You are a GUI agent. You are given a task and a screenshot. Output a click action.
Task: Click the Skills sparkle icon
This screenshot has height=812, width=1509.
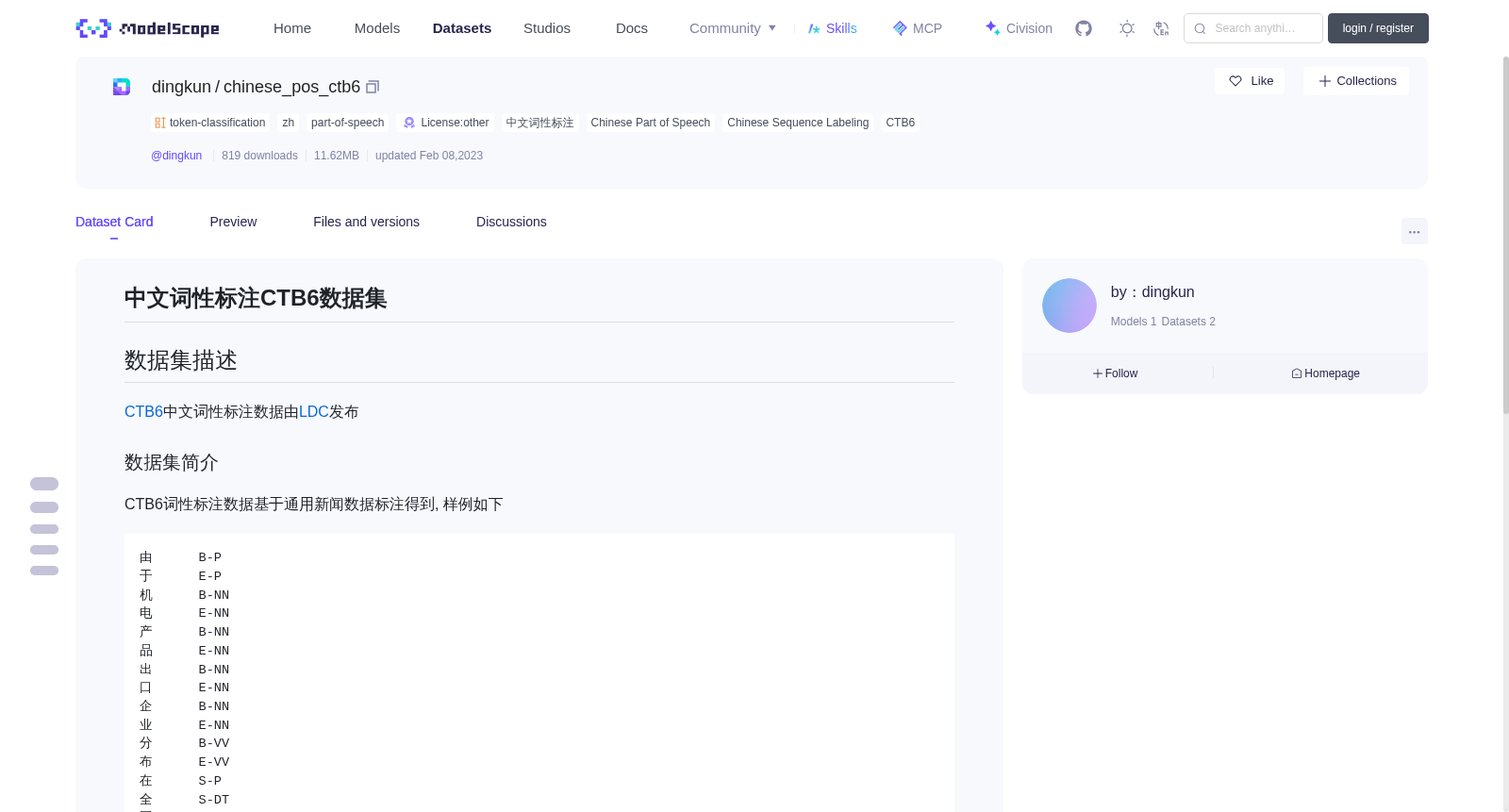[814, 28]
